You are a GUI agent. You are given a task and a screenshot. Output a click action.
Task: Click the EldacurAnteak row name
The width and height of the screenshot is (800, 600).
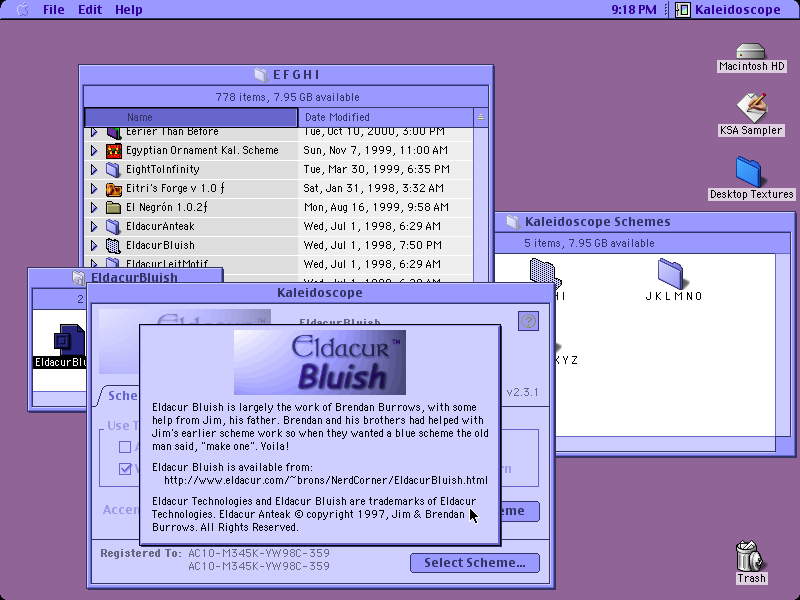[160, 227]
